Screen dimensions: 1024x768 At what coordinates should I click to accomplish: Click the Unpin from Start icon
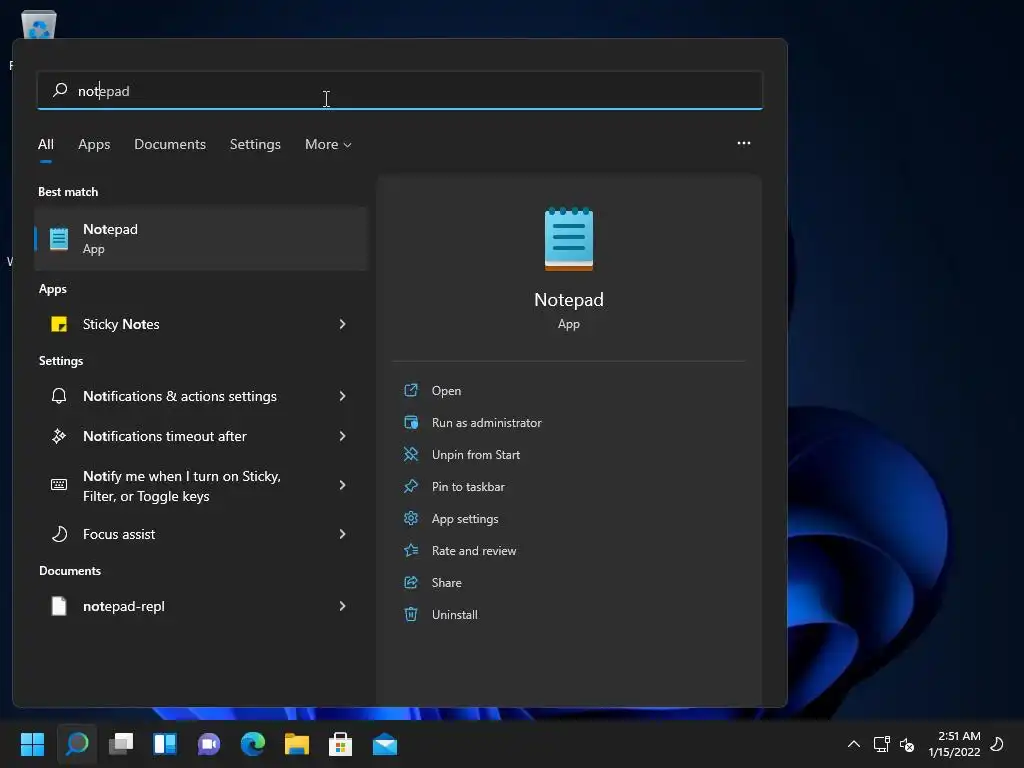coord(411,455)
